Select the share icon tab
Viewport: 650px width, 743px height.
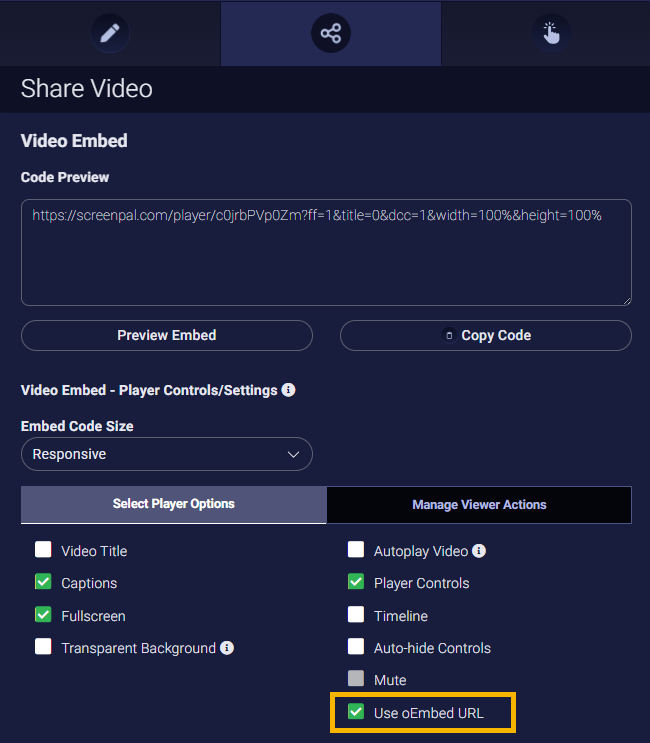coord(330,33)
